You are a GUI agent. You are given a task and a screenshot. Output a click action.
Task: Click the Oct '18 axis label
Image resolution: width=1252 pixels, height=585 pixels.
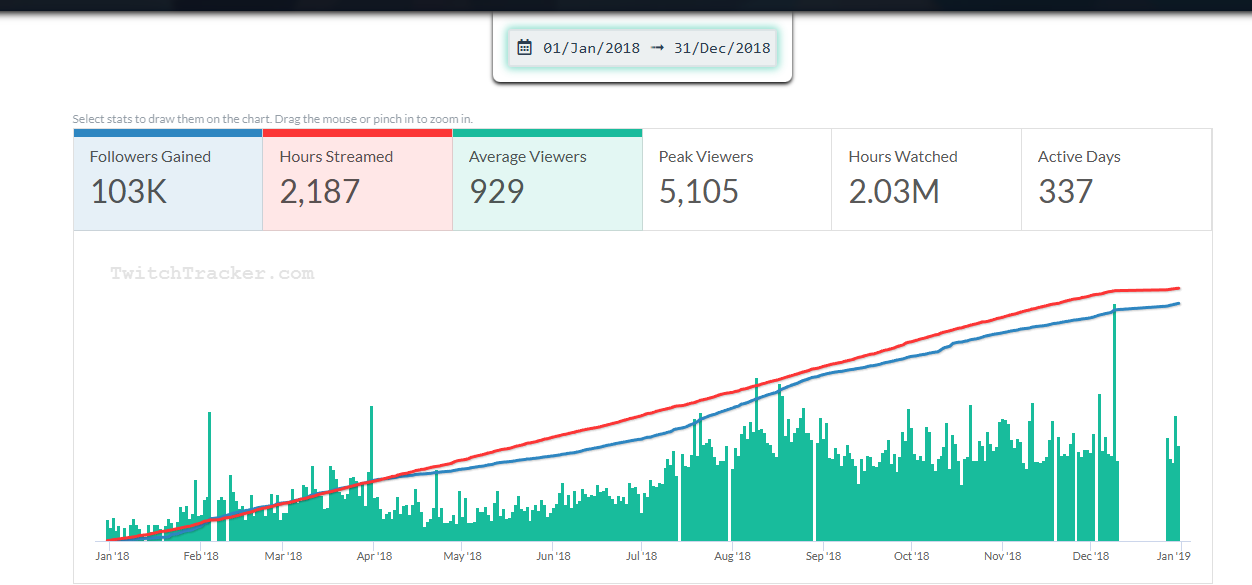tap(911, 556)
